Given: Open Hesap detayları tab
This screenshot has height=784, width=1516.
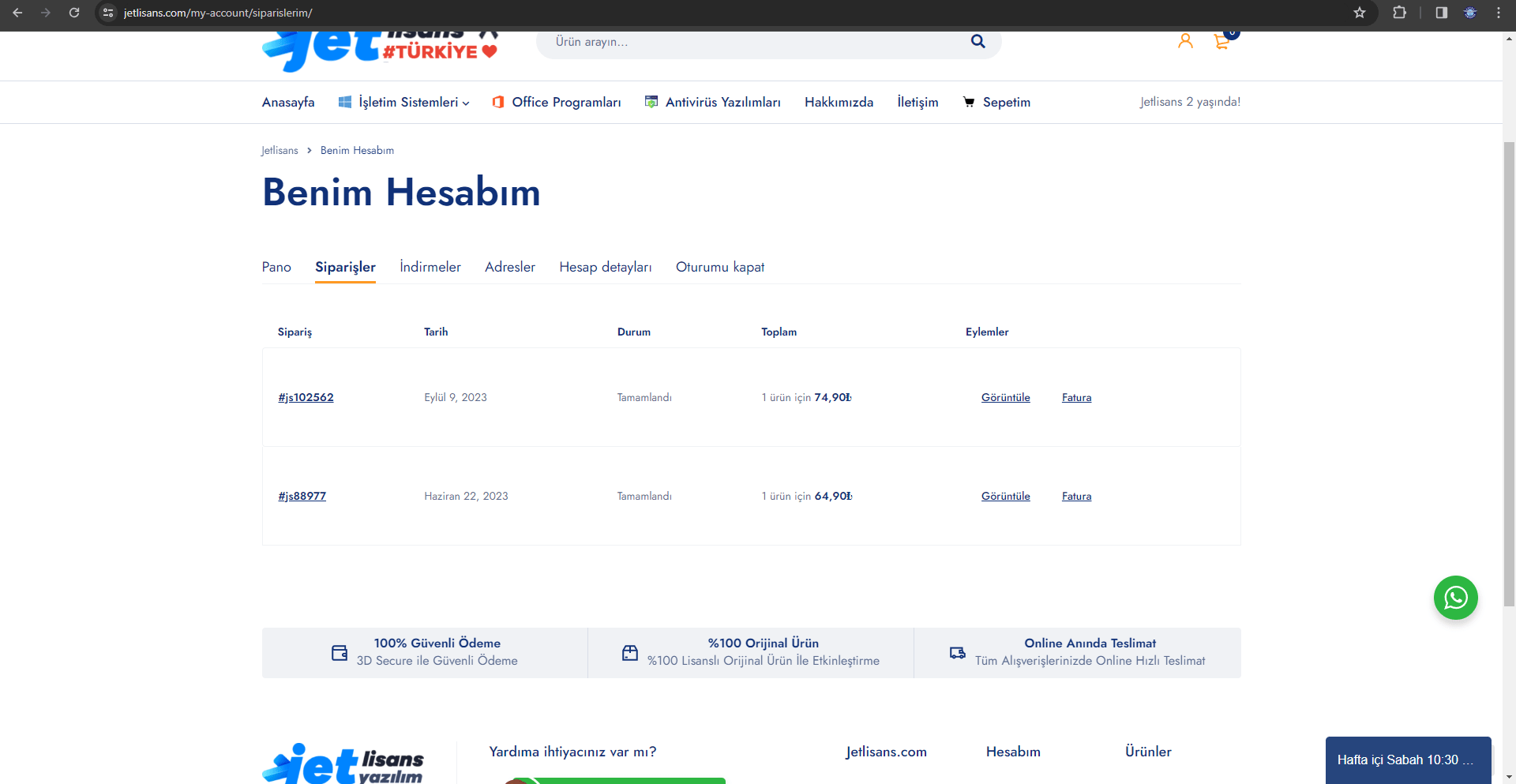Looking at the screenshot, I should [606, 267].
